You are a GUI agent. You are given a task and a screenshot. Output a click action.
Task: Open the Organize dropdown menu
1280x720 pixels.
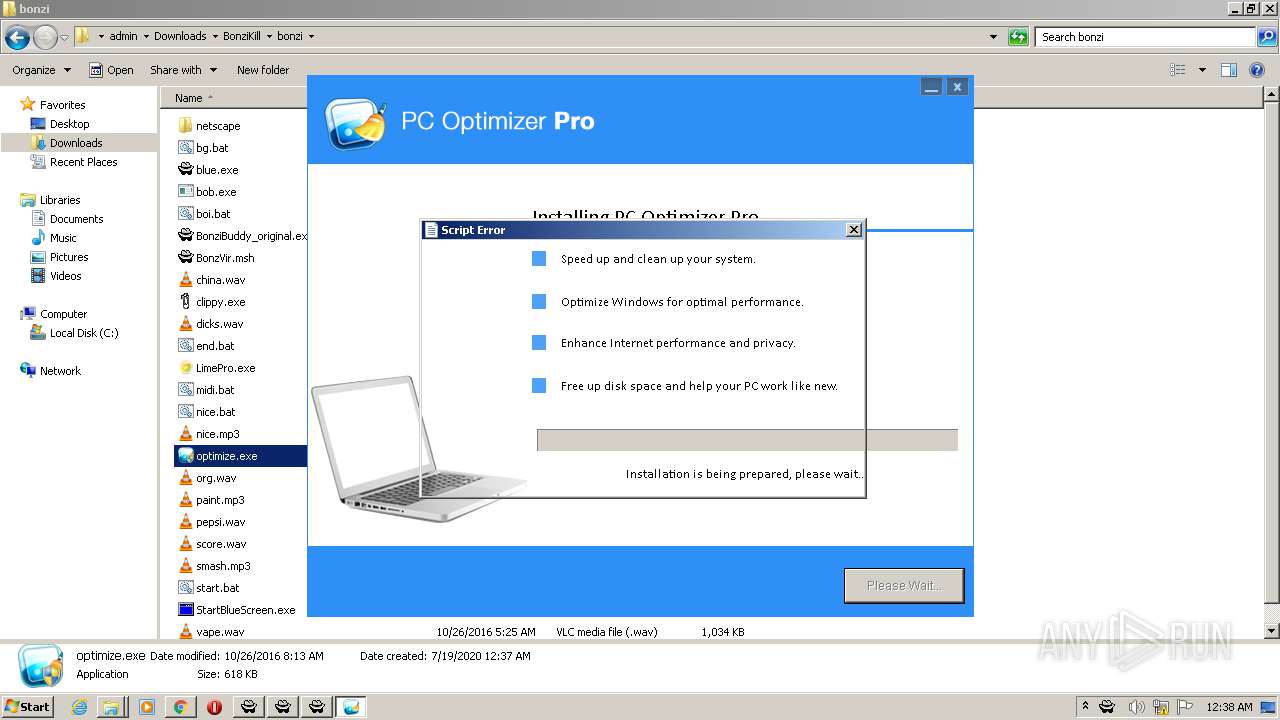coord(42,70)
